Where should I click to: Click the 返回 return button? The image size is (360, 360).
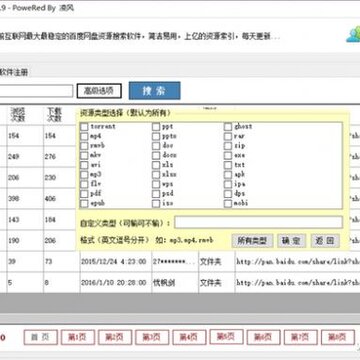(x=325, y=241)
